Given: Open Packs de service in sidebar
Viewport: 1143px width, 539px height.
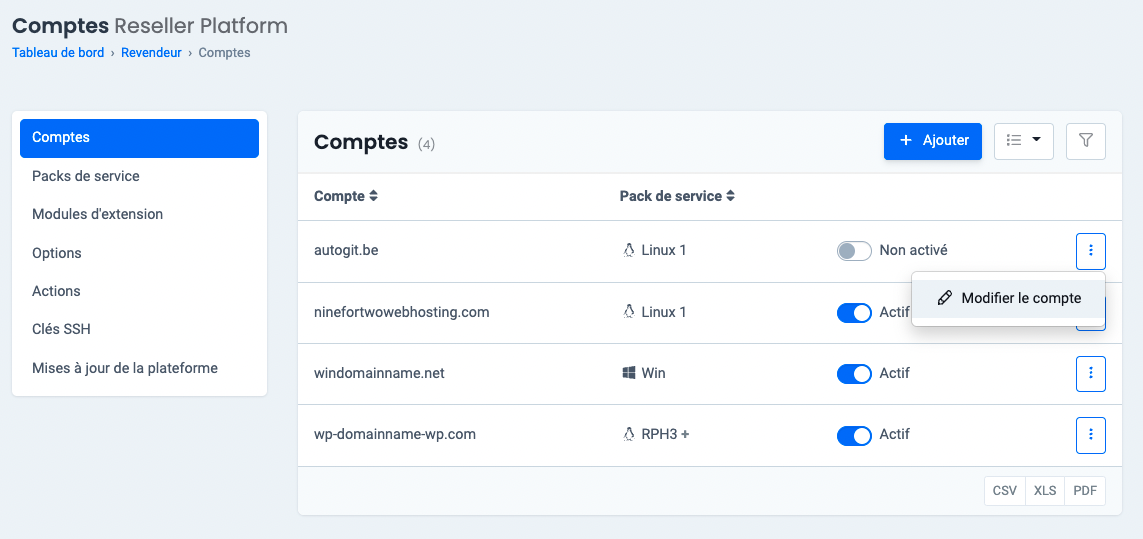Looking at the screenshot, I should pyautogui.click(x=86, y=176).
